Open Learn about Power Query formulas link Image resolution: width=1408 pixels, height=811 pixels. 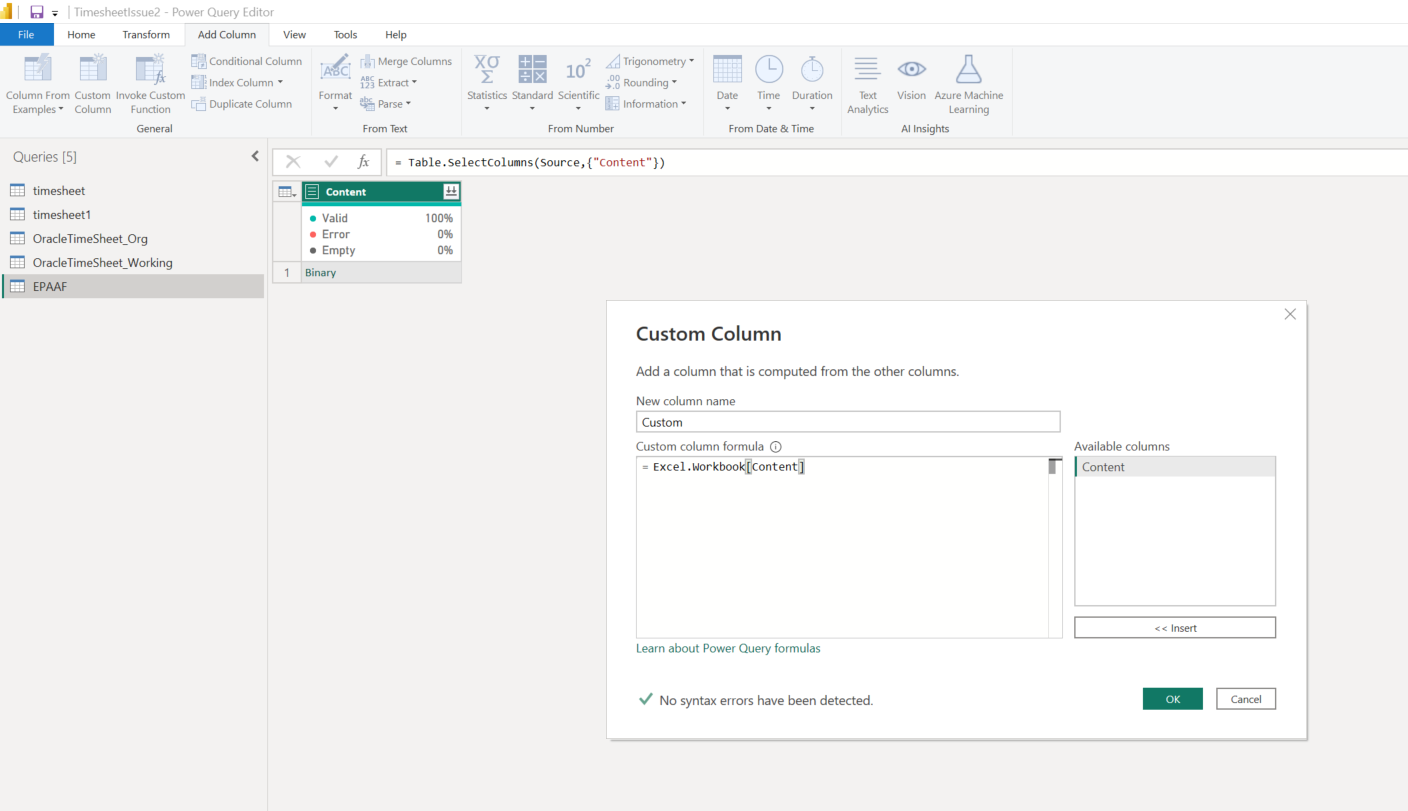pyautogui.click(x=728, y=648)
